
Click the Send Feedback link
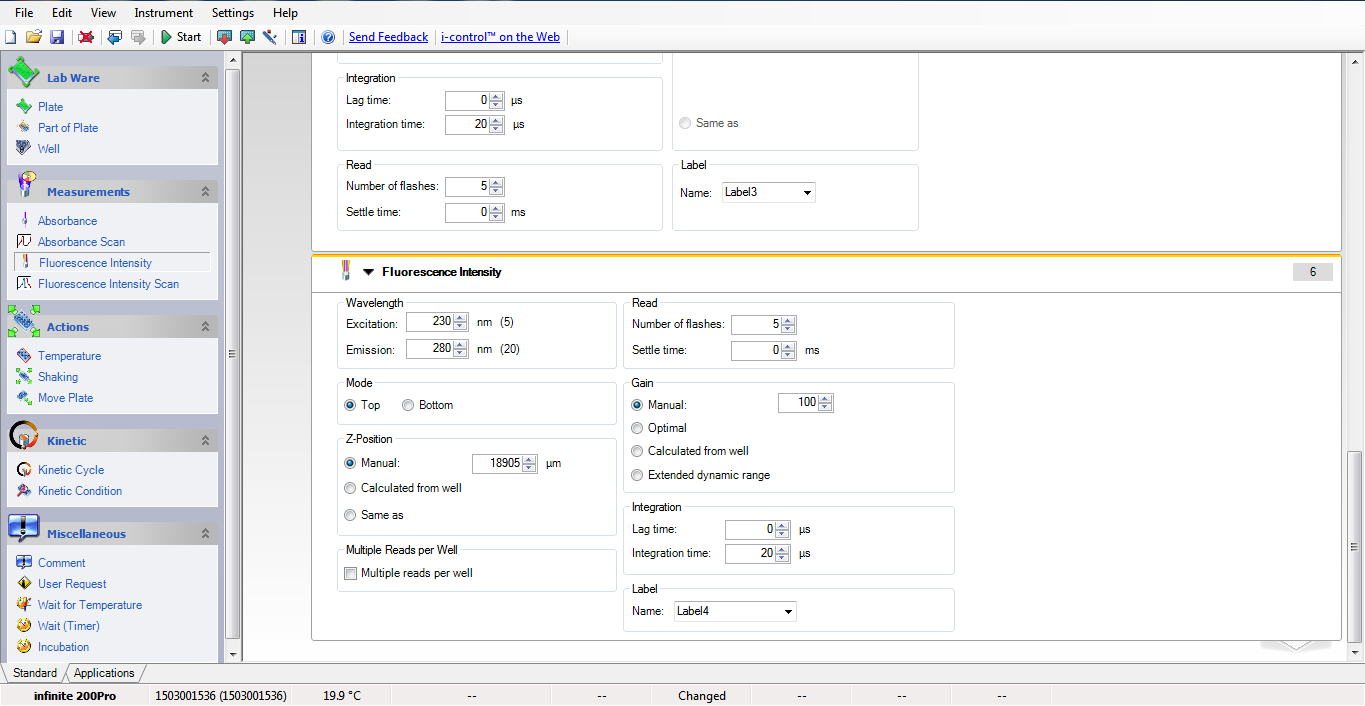pos(388,37)
